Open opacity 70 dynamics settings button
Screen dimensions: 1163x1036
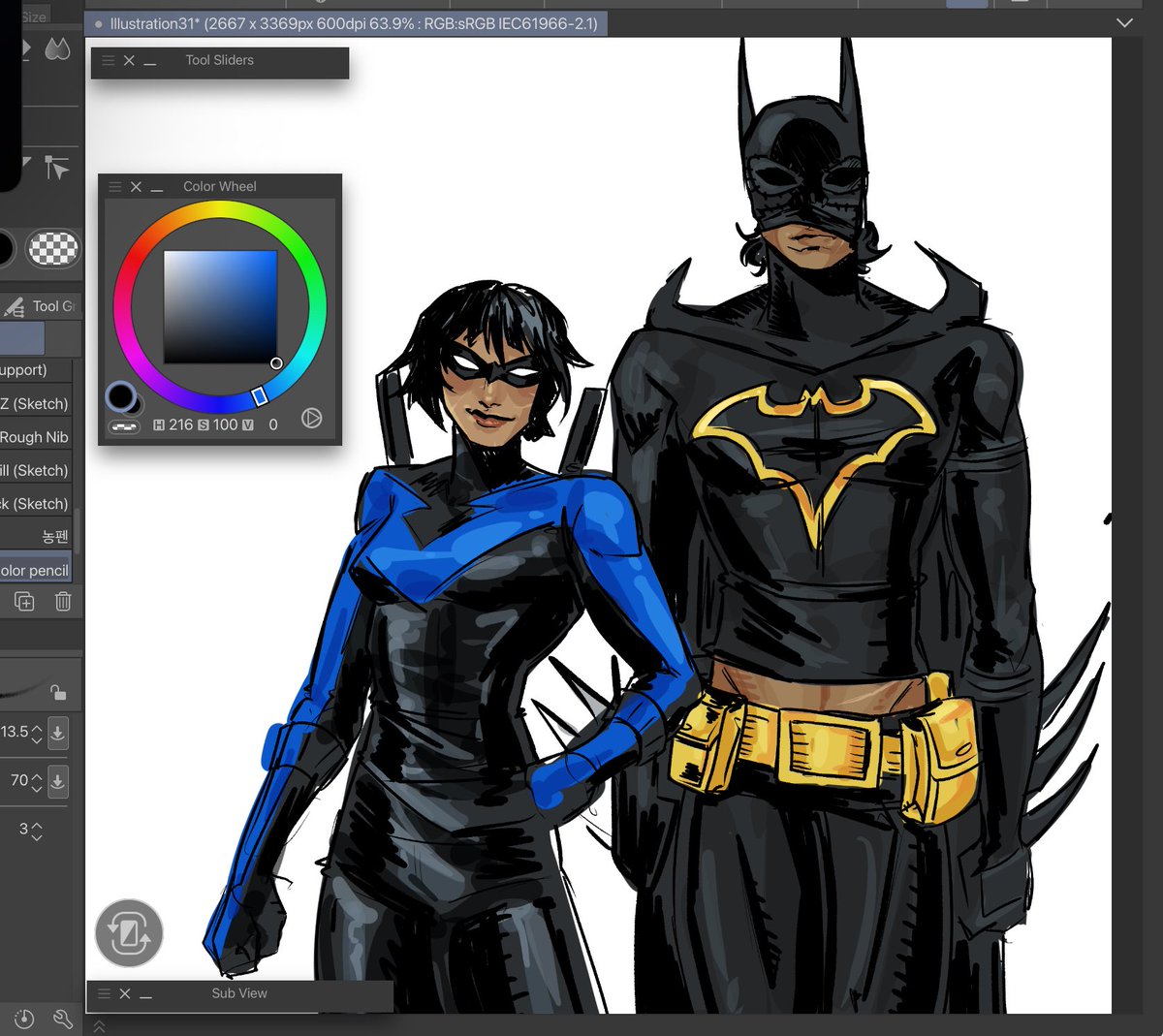[x=57, y=780]
